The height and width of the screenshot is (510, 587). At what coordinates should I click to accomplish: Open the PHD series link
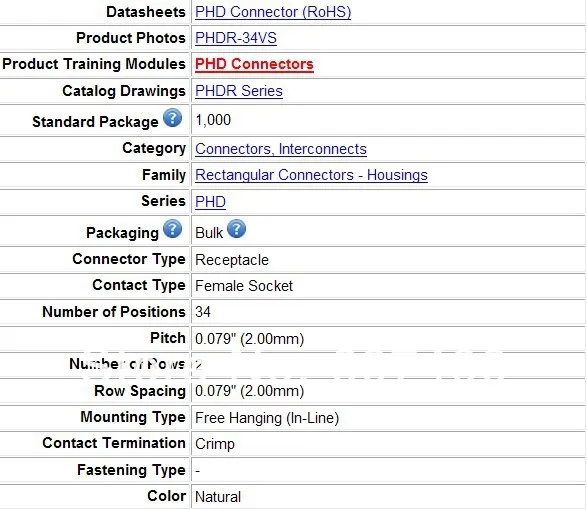210,202
